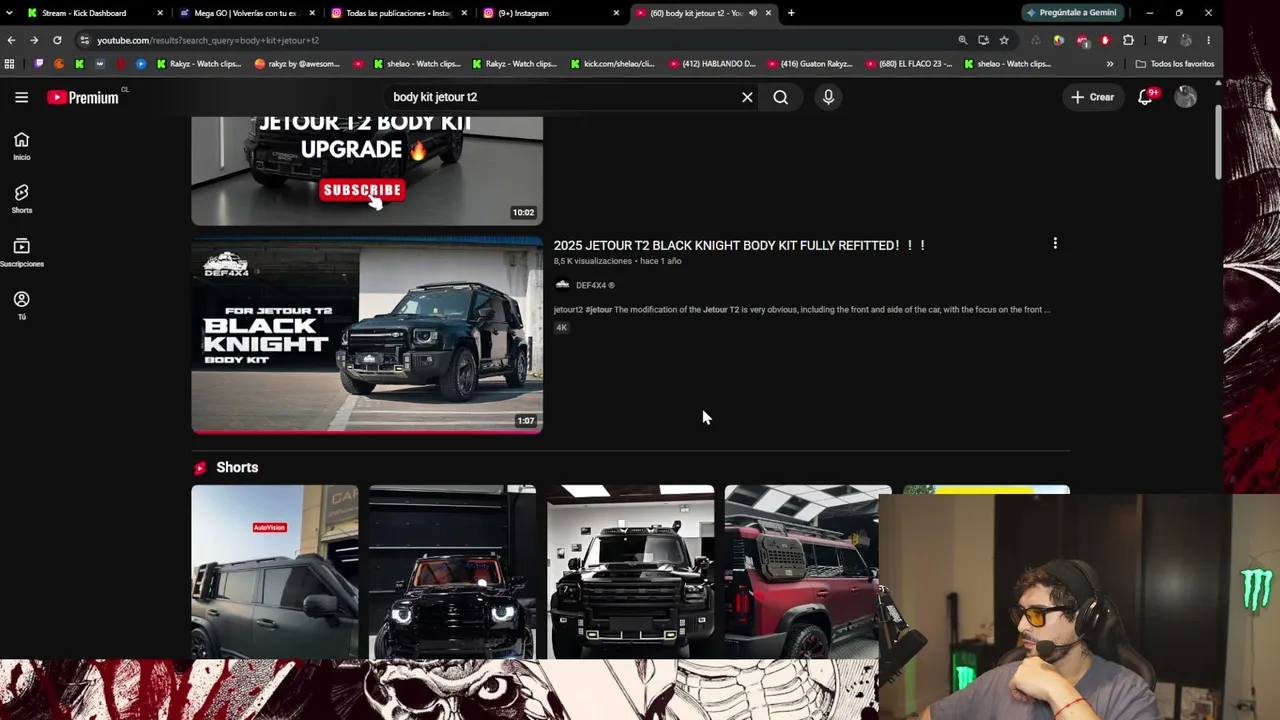Screen dimensions: 1280x720
Task: Open the kick.com/shelao/cli... bookmark
Action: click(x=612, y=64)
